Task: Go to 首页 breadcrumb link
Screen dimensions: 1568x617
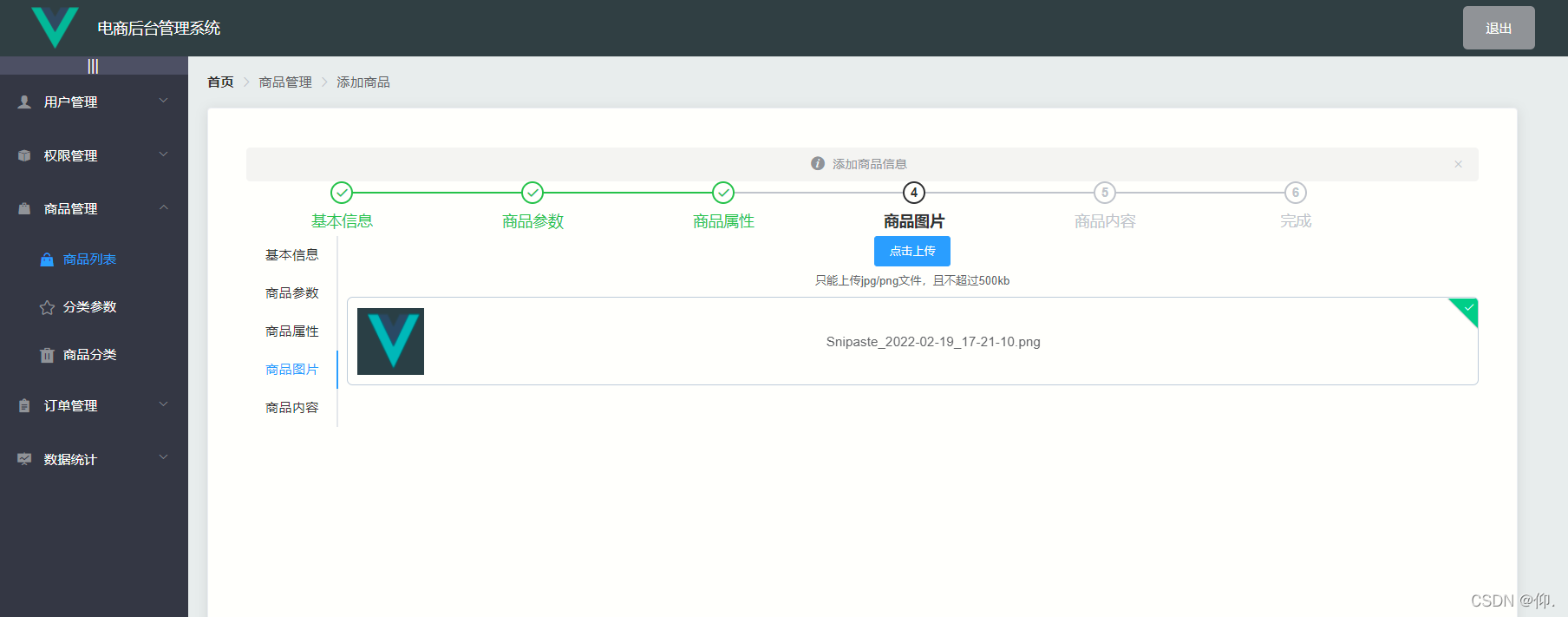Action: click(x=220, y=82)
